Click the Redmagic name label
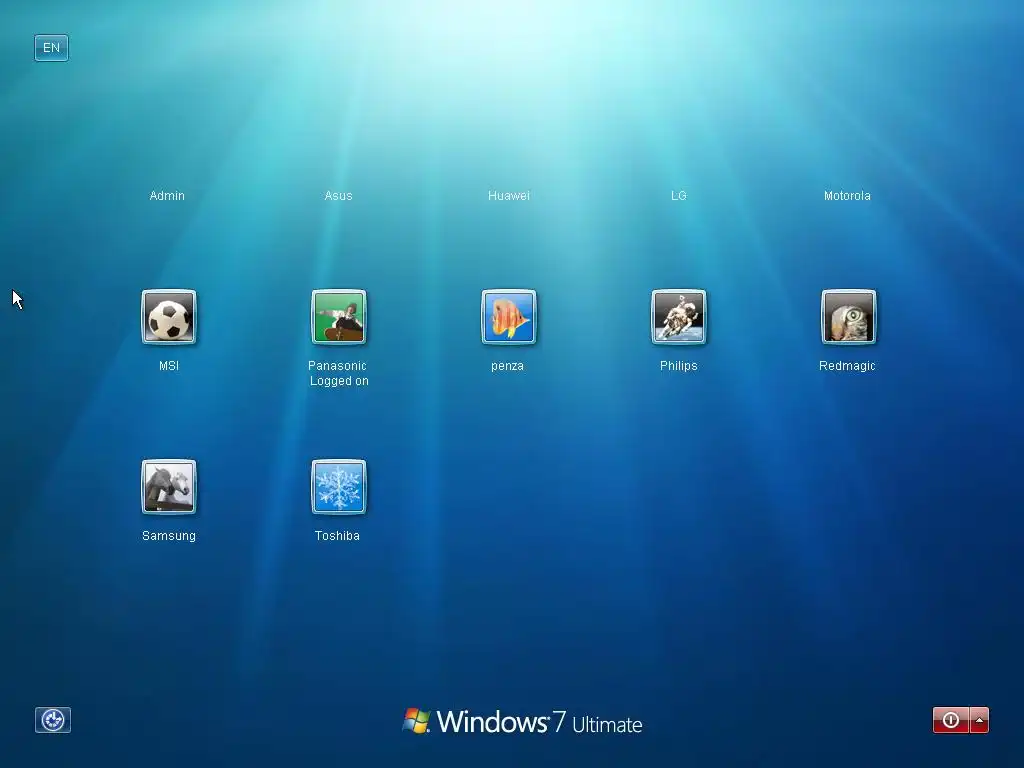 pyautogui.click(x=847, y=366)
